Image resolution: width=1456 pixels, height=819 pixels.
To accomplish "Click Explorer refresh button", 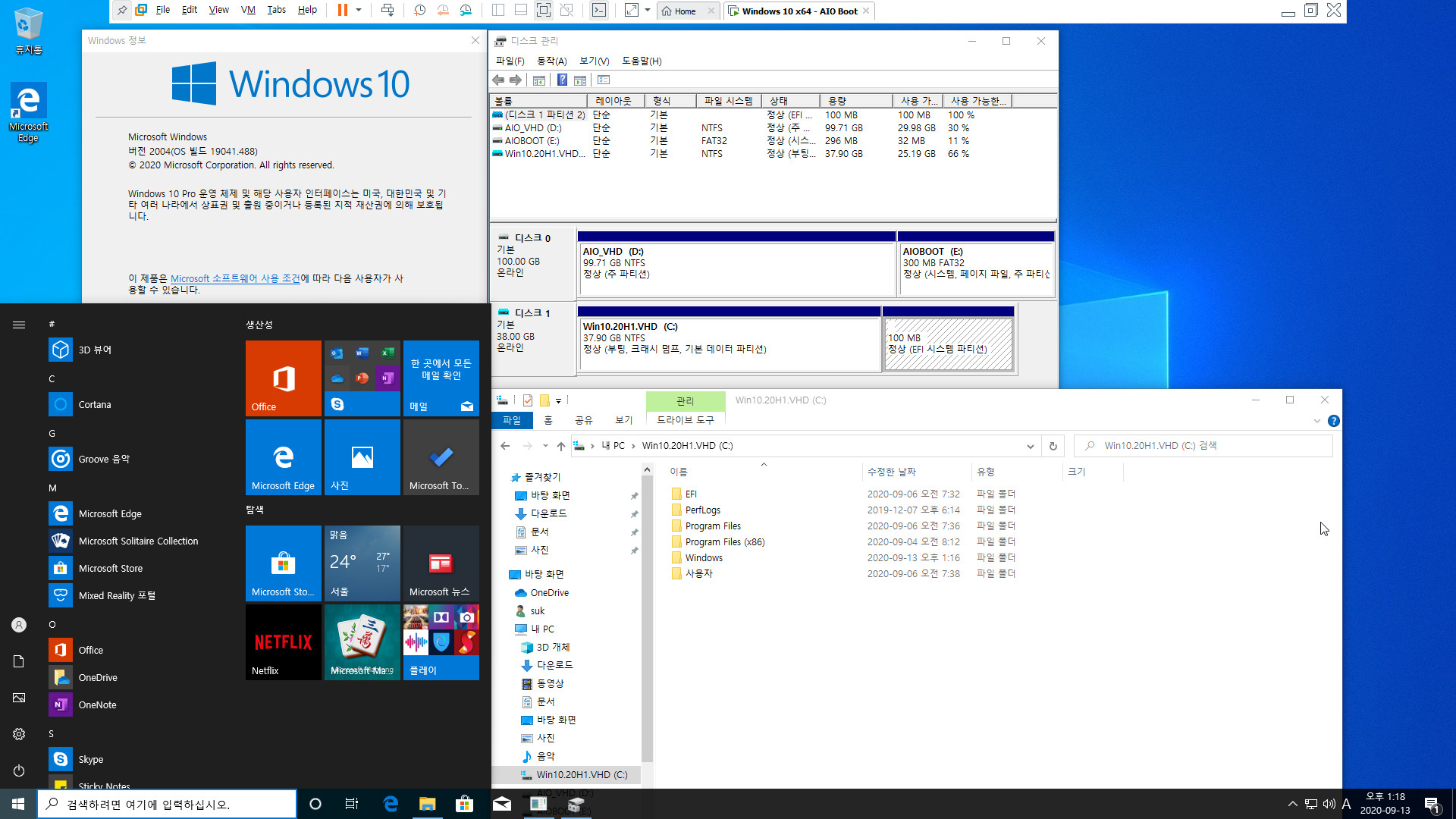I will [x=1053, y=446].
